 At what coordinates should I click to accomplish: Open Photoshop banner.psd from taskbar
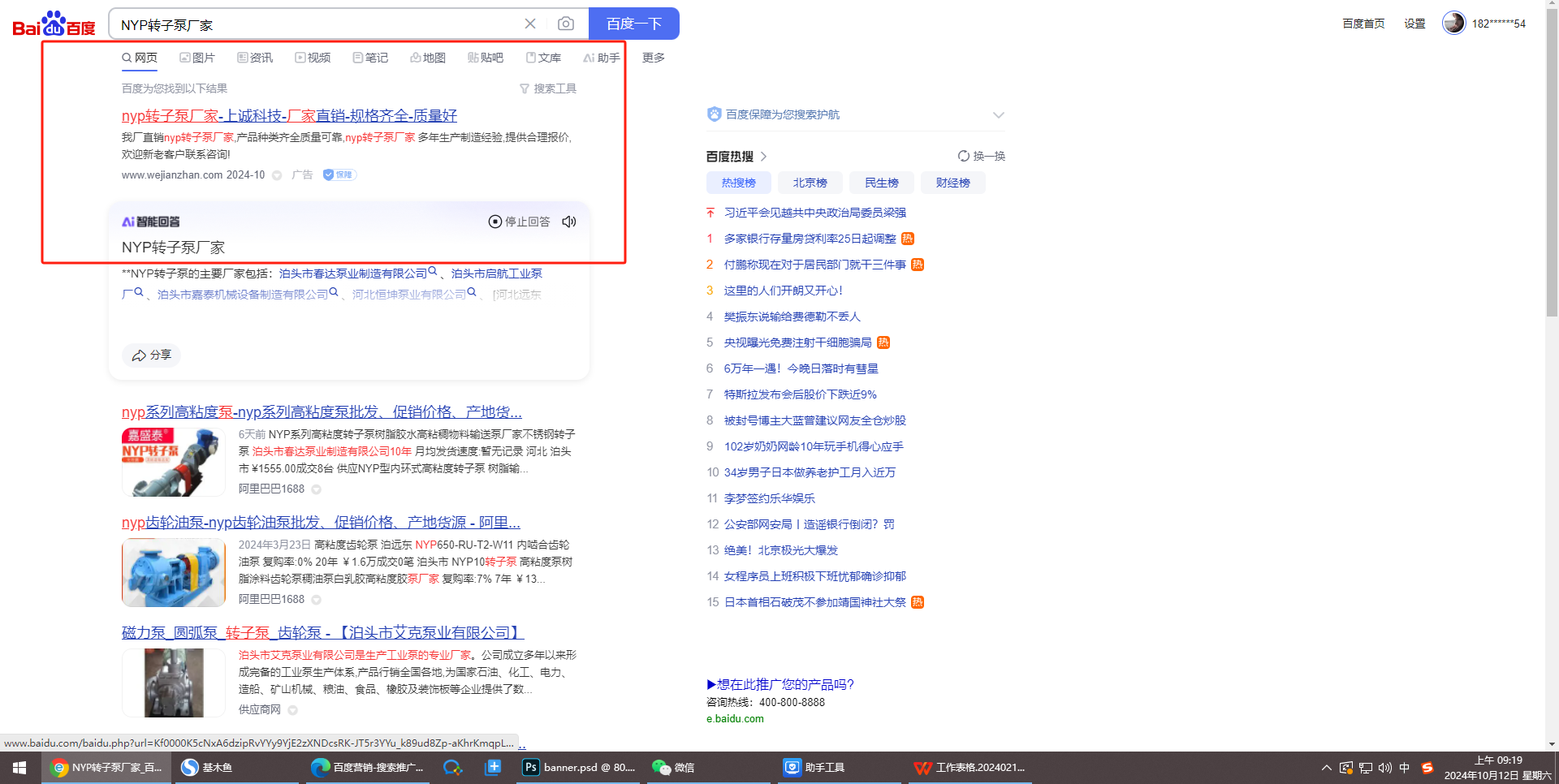pos(580,767)
